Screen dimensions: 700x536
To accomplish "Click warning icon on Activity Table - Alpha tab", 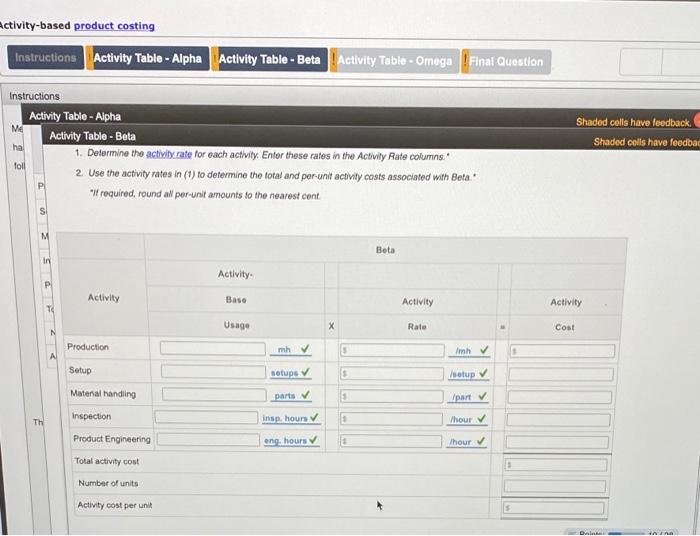I will (89, 58).
